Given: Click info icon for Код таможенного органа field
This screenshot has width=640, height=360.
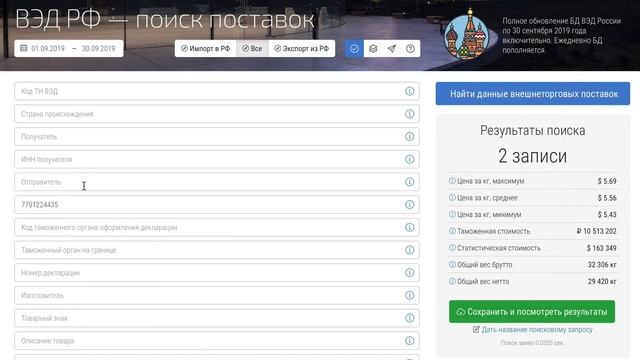Looking at the screenshot, I should (x=409, y=227).
